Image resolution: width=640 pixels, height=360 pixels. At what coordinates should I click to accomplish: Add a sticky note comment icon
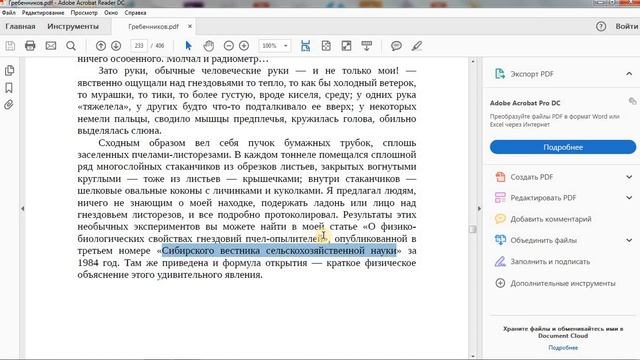(396, 46)
